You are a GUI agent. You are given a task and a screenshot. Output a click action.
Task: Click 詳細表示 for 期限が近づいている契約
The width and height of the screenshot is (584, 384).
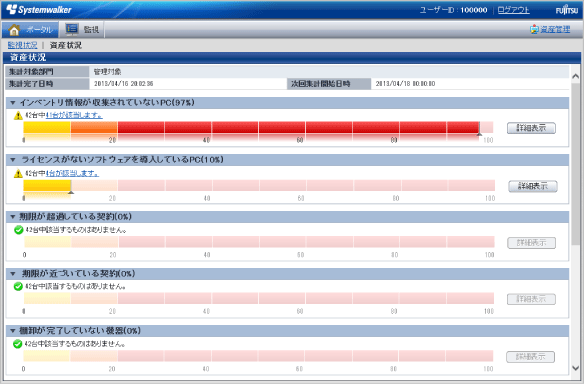[x=531, y=299]
